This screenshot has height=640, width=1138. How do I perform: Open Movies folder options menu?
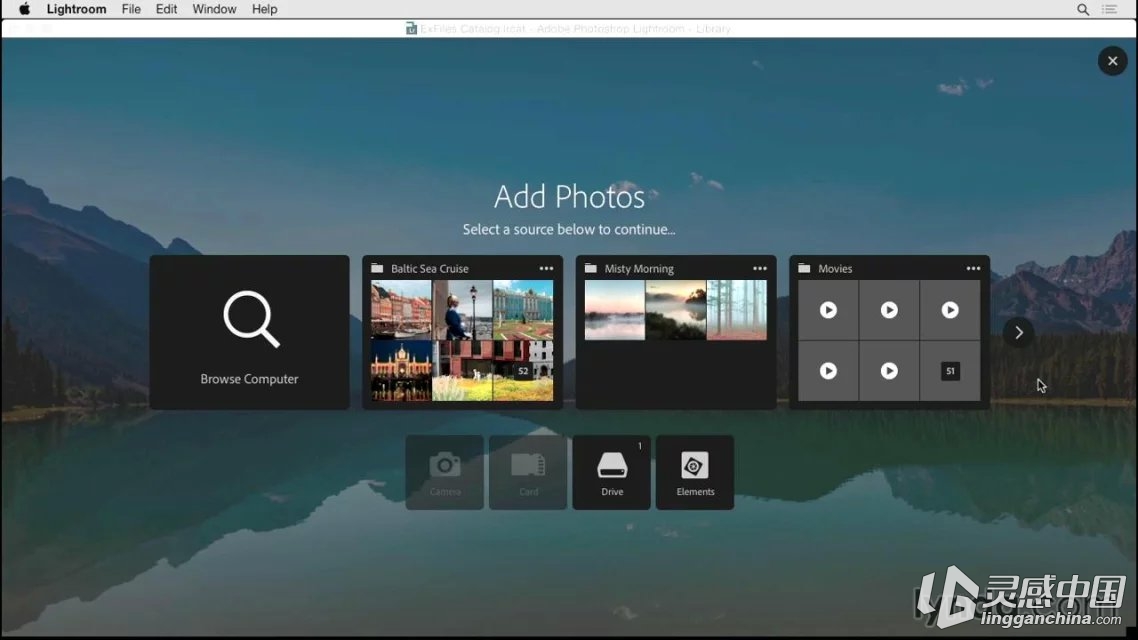pyautogui.click(x=973, y=268)
